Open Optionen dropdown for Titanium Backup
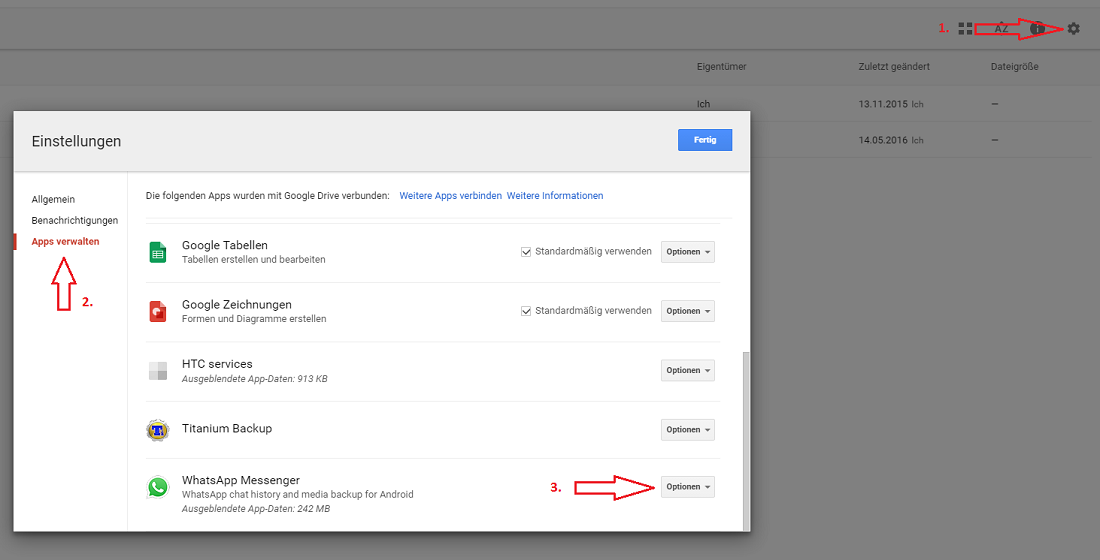1100x560 pixels. click(688, 429)
